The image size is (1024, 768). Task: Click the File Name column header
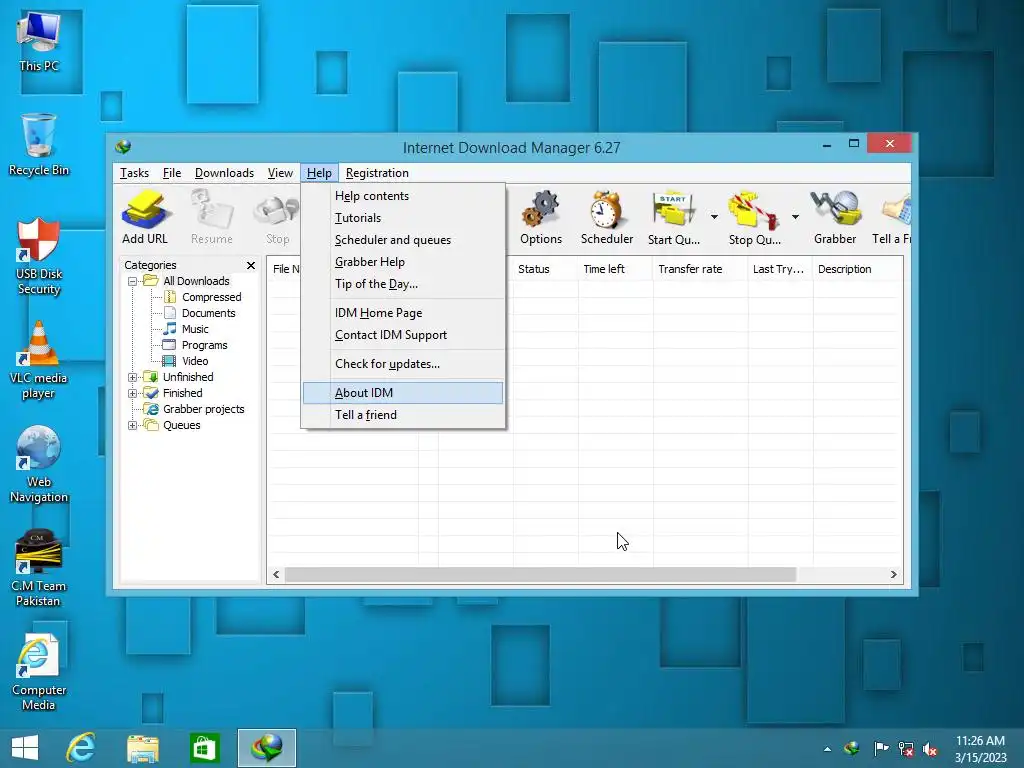[285, 269]
